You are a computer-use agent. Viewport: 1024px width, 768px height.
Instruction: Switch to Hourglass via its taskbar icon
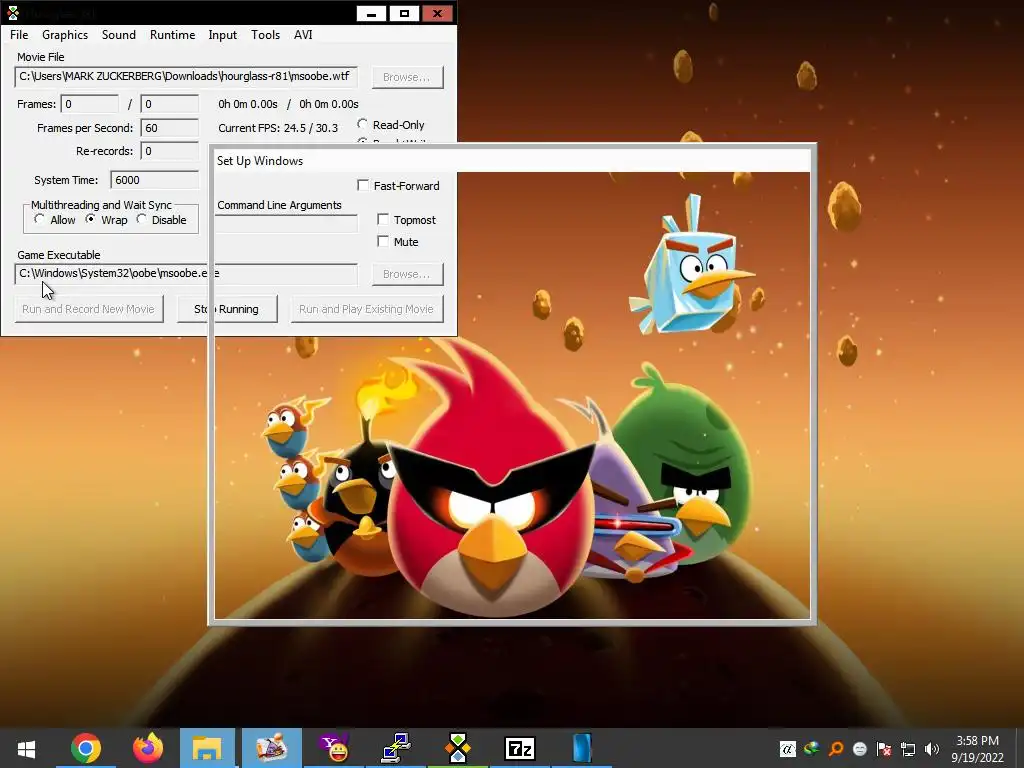click(458, 748)
